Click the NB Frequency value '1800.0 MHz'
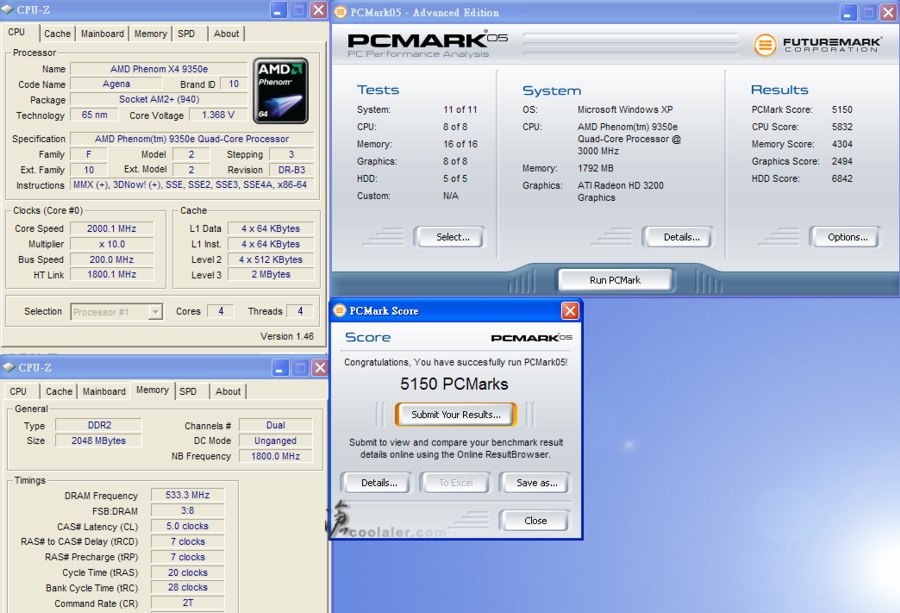 click(276, 456)
